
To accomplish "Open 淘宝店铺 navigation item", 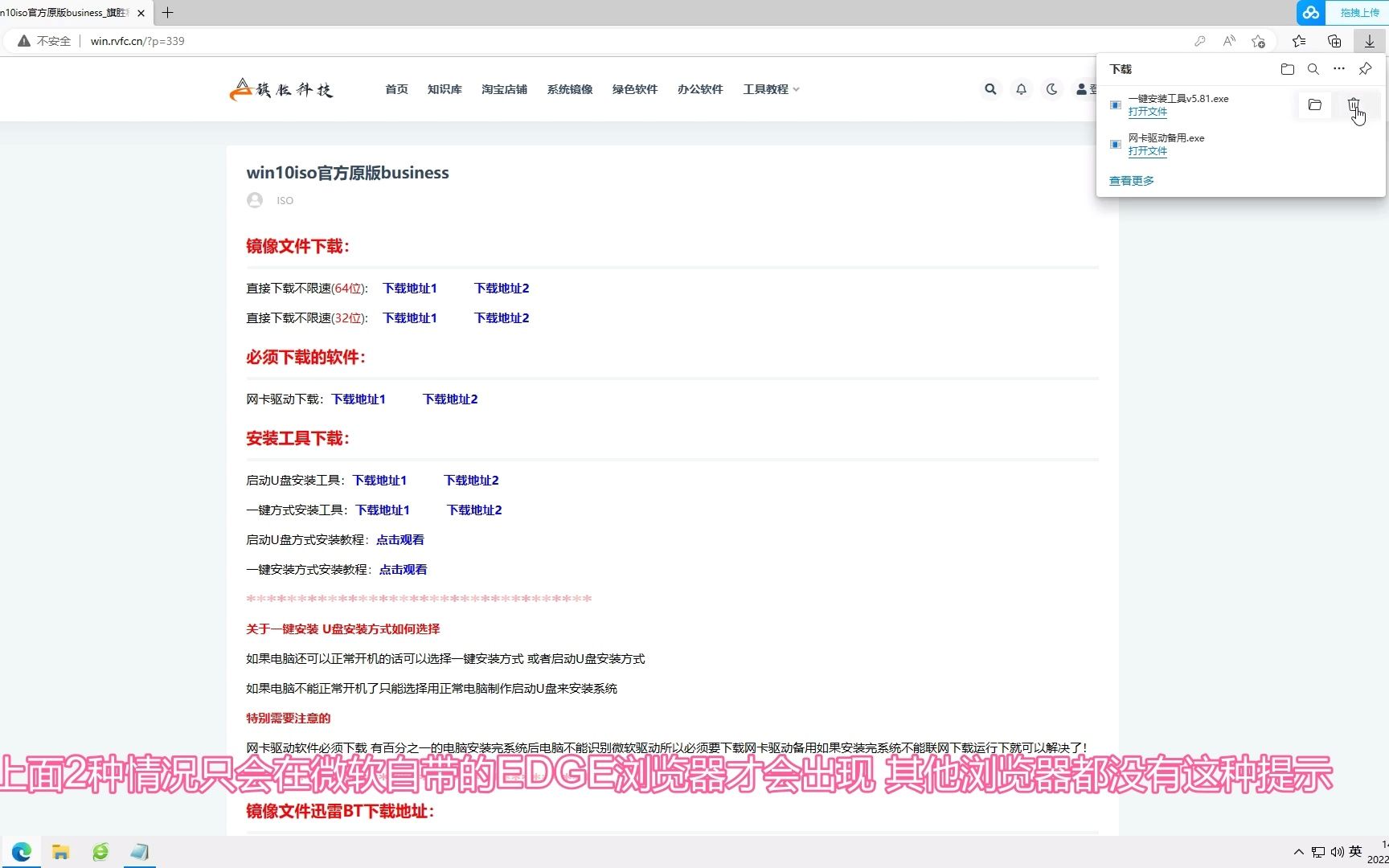I will [504, 89].
